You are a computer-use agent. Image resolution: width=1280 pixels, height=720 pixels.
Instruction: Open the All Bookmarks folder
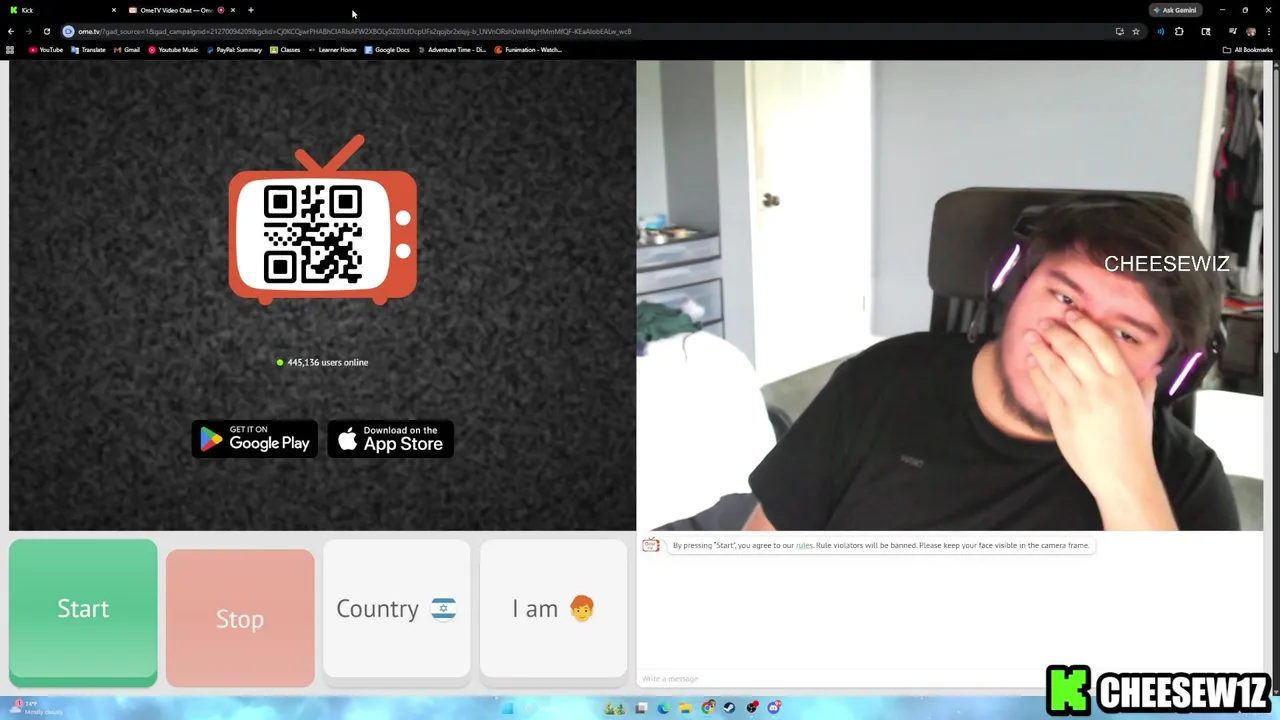click(1247, 49)
